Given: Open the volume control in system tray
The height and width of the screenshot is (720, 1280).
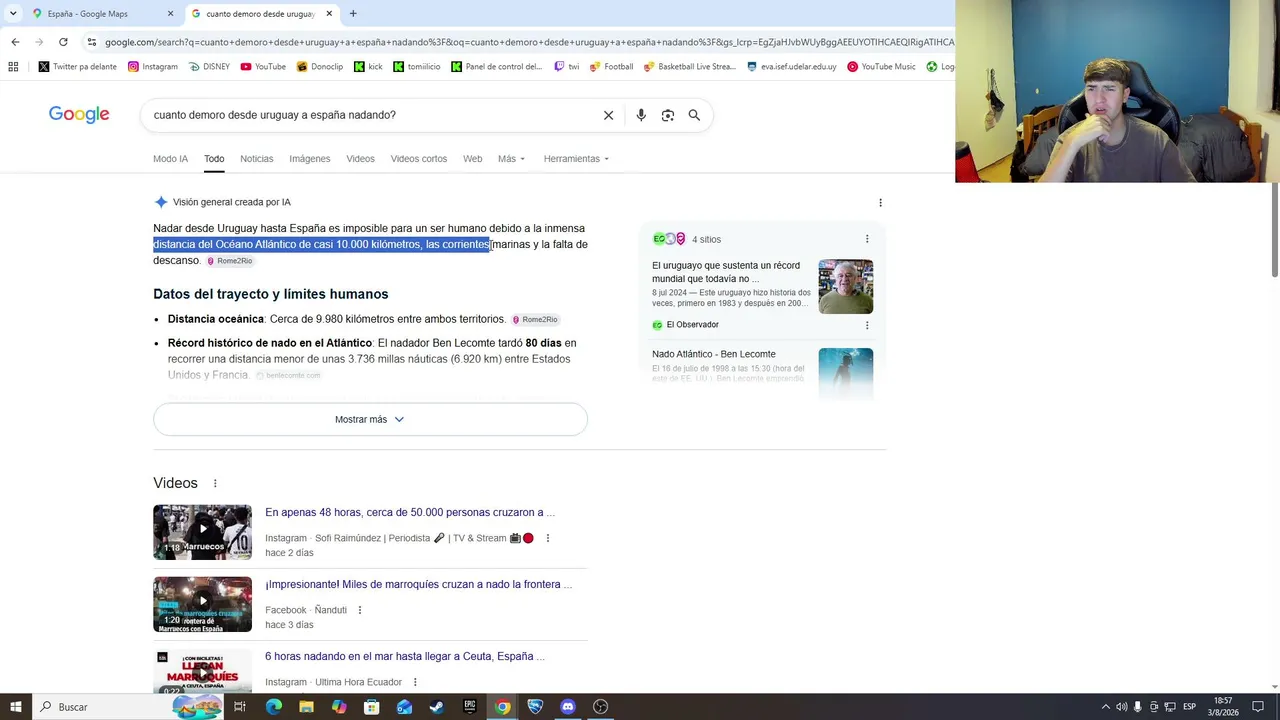Looking at the screenshot, I should (x=1121, y=707).
